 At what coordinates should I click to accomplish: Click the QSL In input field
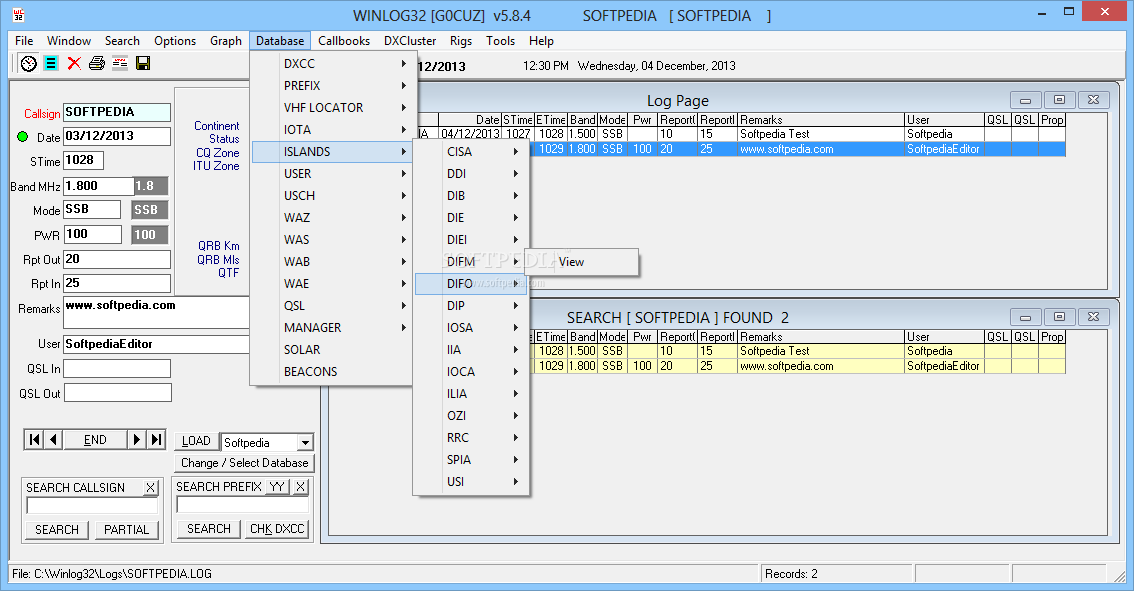(x=116, y=369)
